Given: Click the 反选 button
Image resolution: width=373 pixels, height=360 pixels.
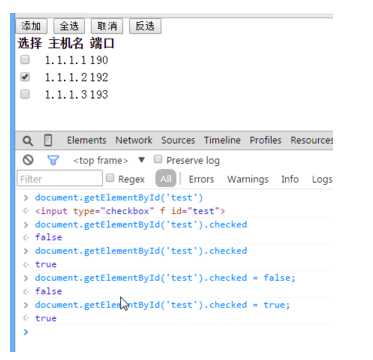Looking at the screenshot, I should point(145,26).
